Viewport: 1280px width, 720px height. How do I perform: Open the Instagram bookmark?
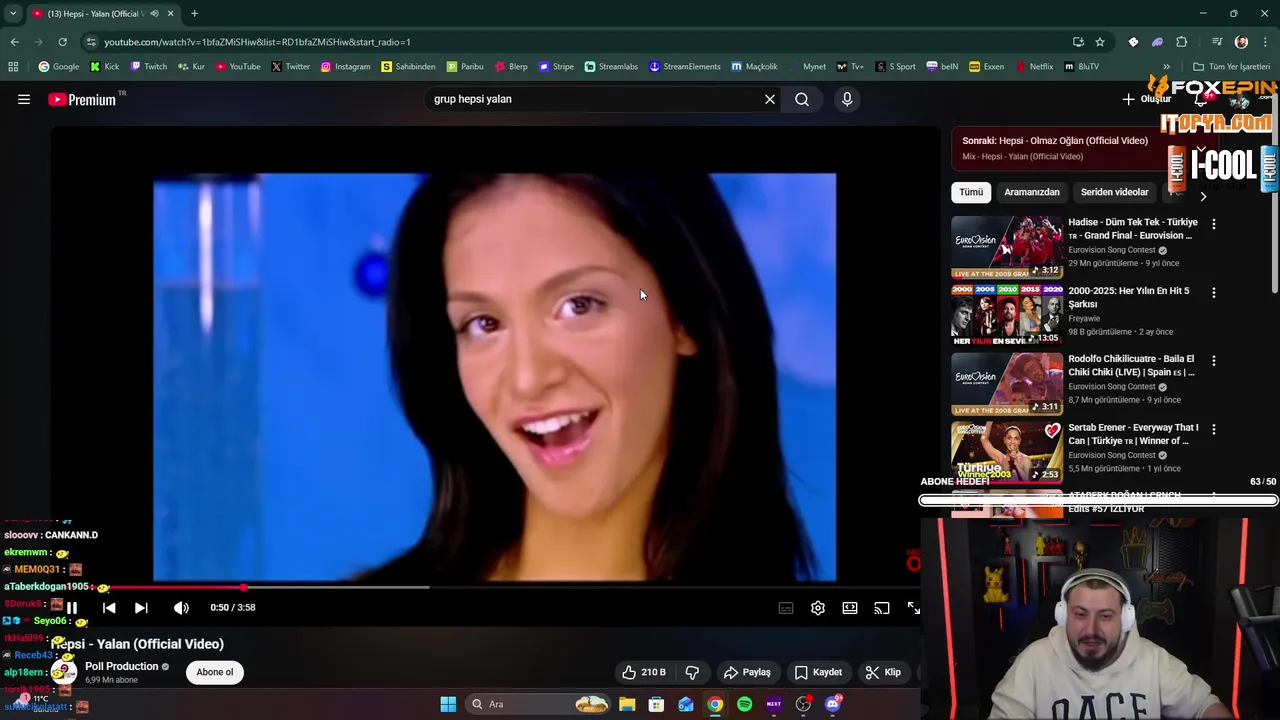pos(345,67)
